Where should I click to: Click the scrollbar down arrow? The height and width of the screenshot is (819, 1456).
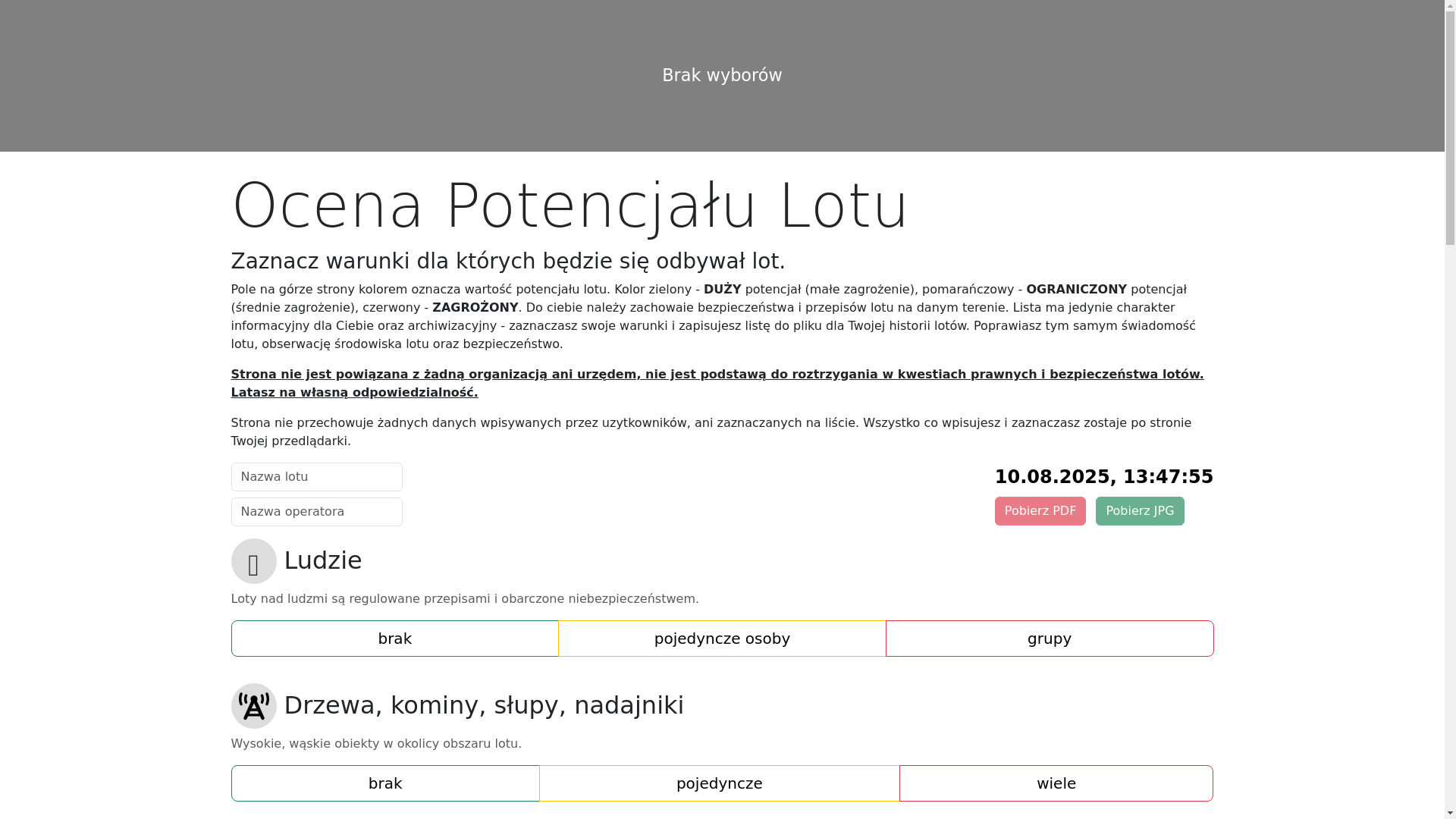pyautogui.click(x=1450, y=813)
